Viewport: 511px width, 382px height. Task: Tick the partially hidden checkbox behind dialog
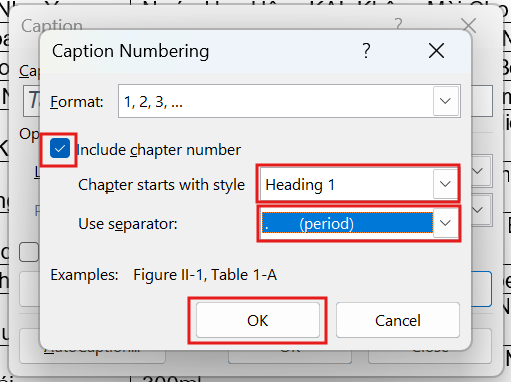(x=29, y=252)
